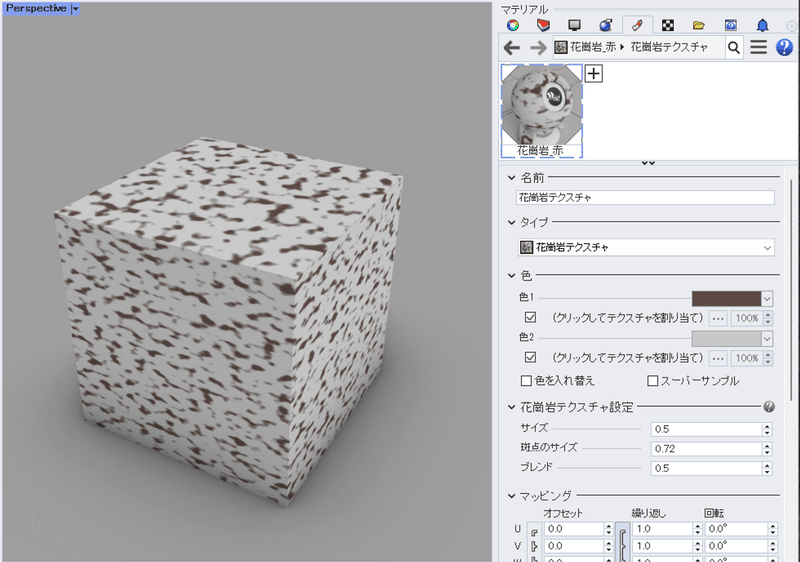Open the Help panel tab
The height and width of the screenshot is (562, 800).
[731, 25]
